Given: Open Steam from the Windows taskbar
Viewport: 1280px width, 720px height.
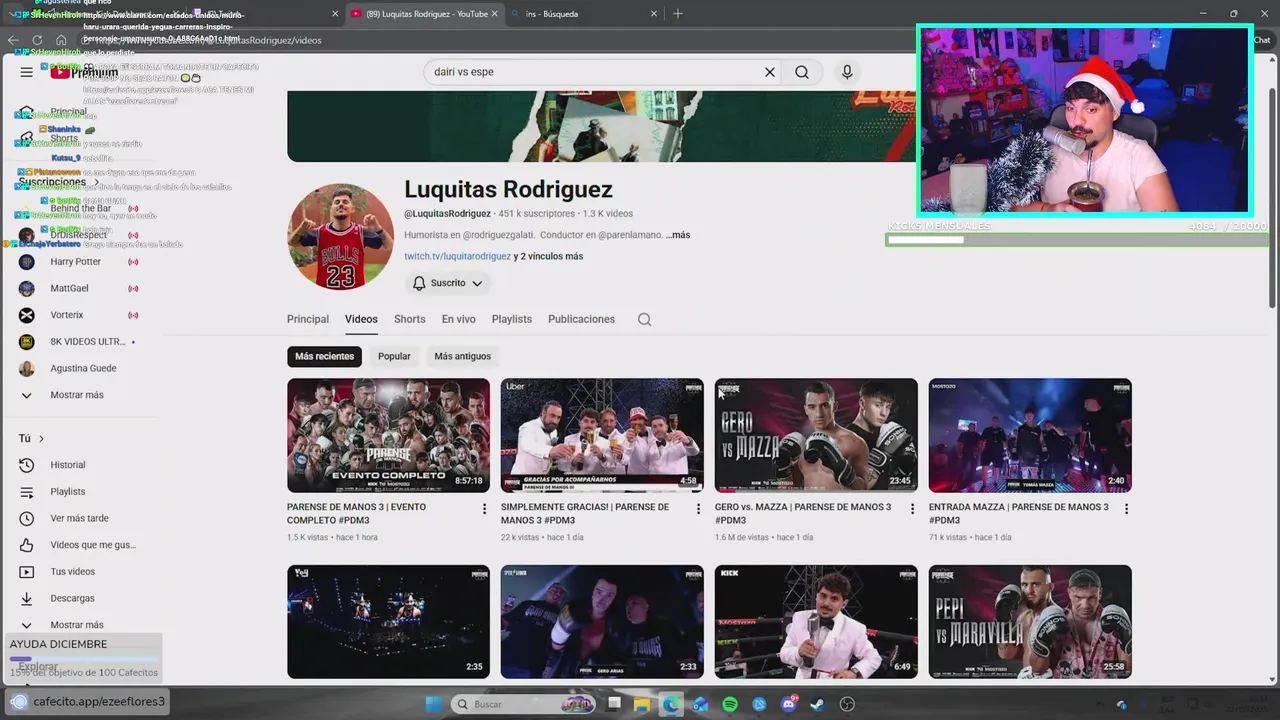Looking at the screenshot, I should tap(818, 704).
